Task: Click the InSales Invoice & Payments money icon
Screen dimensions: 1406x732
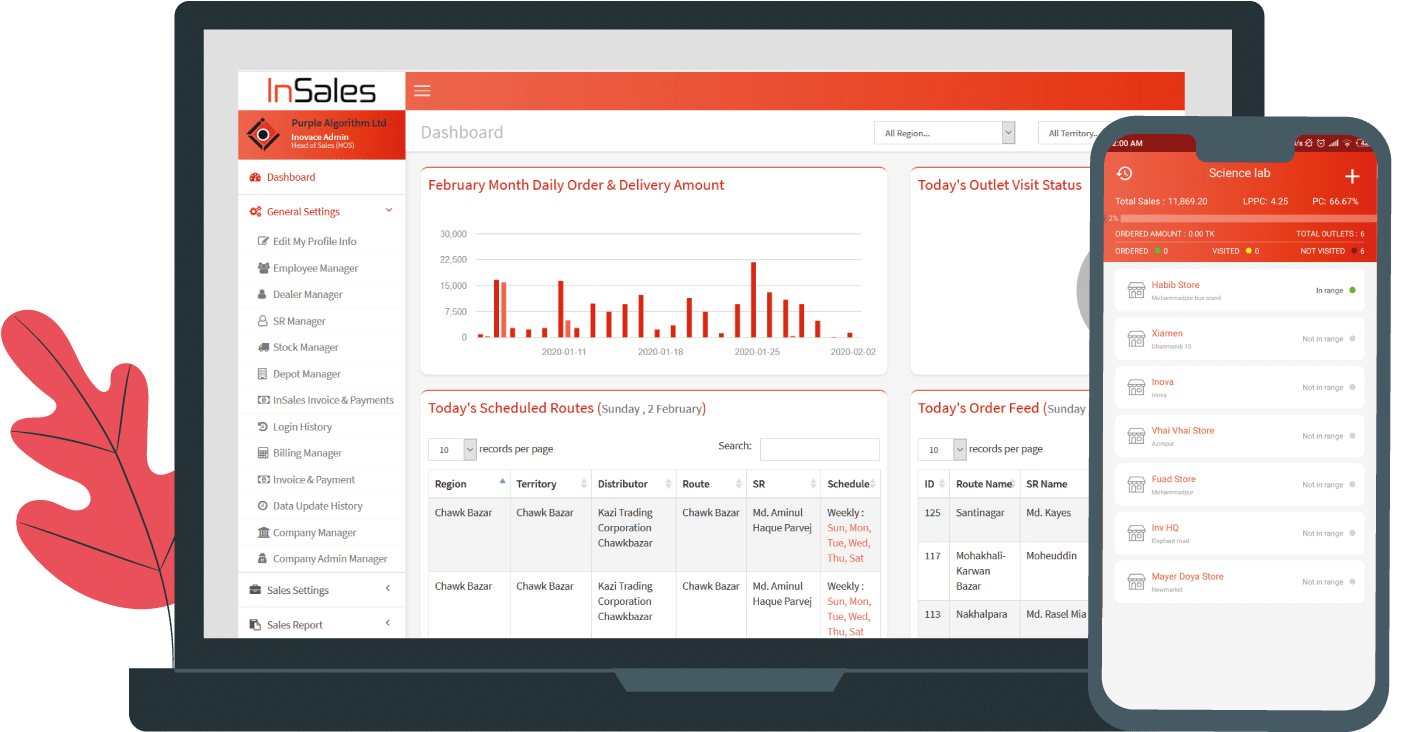Action: pos(263,400)
